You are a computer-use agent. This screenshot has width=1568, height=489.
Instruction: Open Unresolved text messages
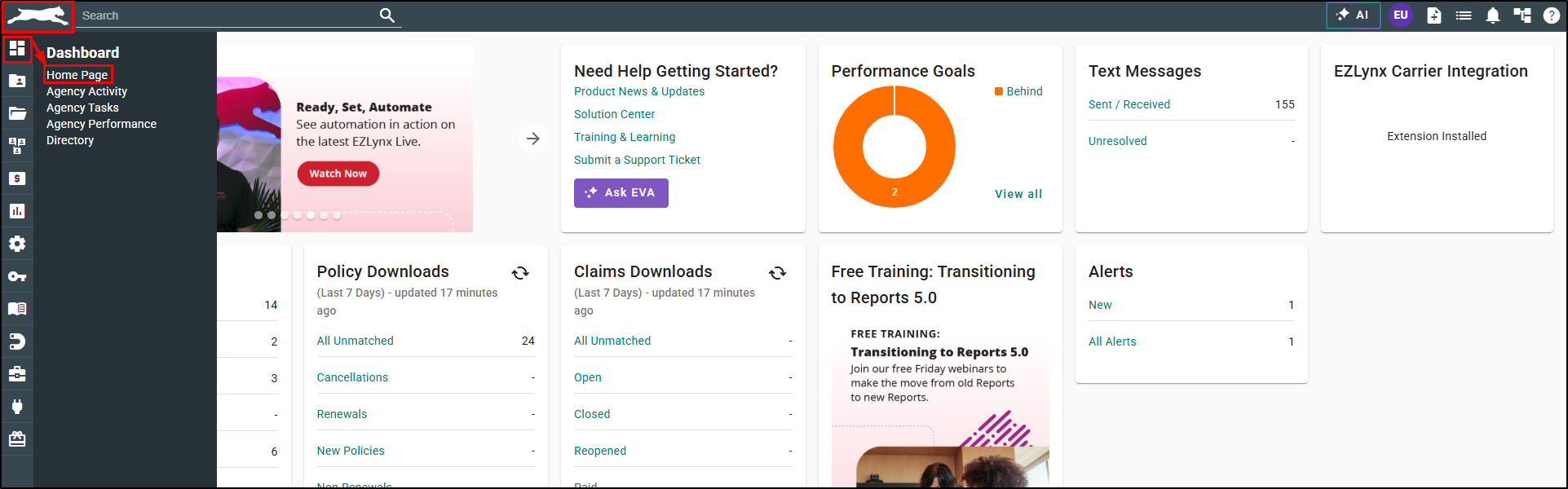tap(1117, 141)
